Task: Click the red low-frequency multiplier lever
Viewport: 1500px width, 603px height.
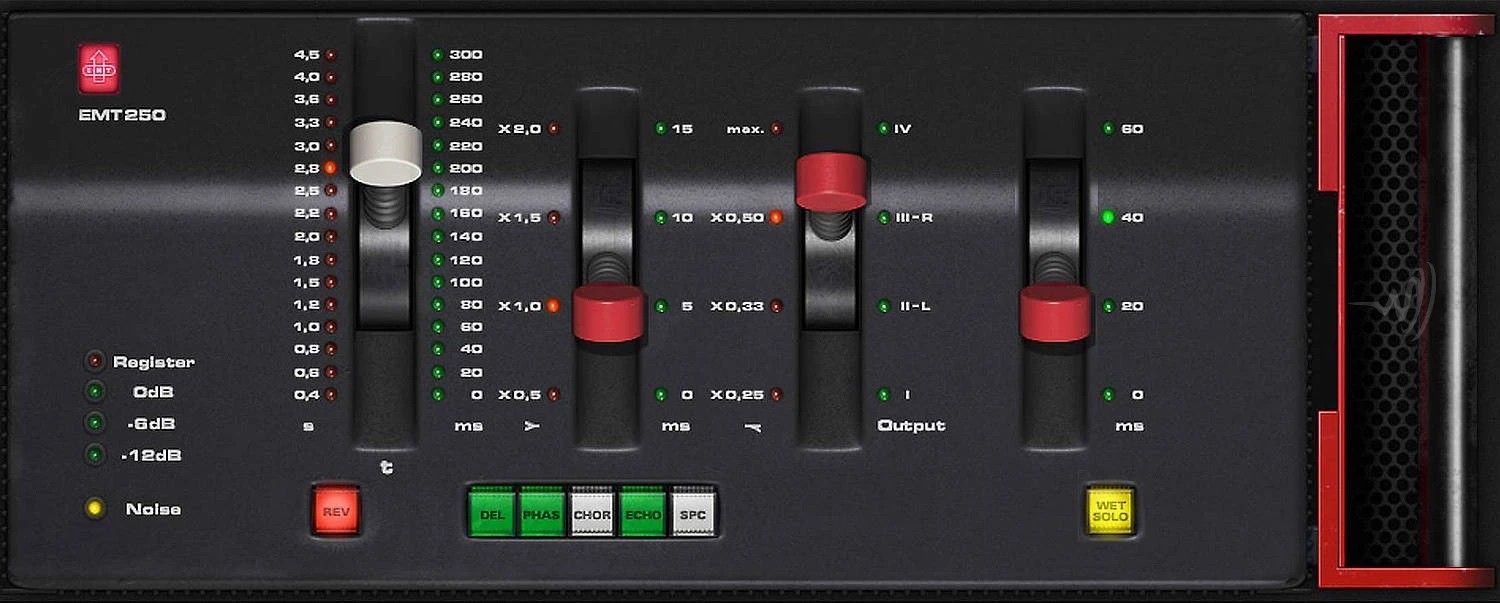Action: tap(608, 312)
